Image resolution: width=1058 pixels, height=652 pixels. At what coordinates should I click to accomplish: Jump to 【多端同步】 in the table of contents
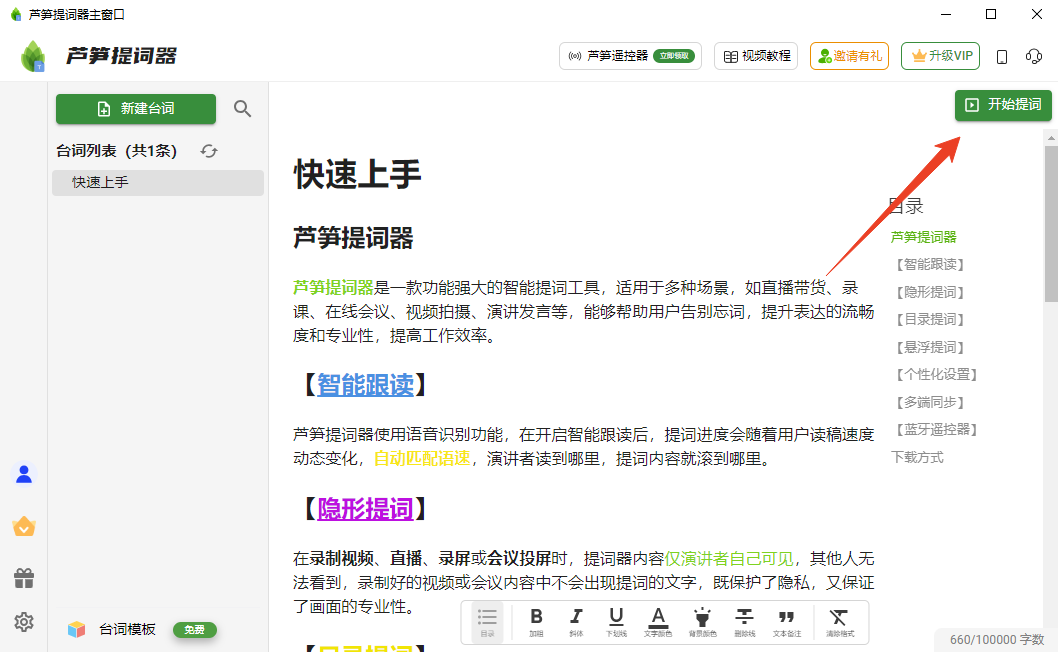click(930, 402)
